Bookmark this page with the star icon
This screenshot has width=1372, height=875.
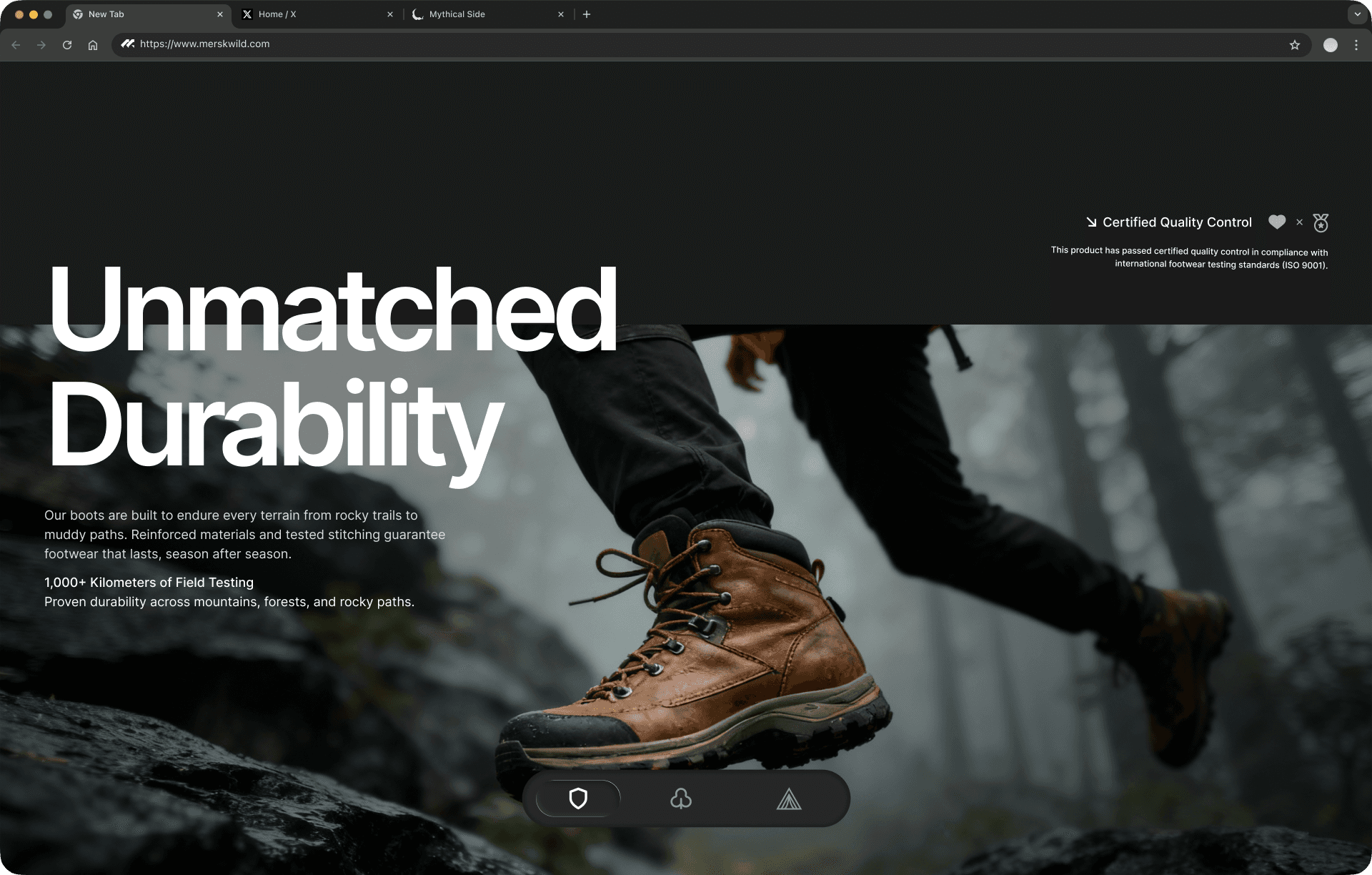1294,45
